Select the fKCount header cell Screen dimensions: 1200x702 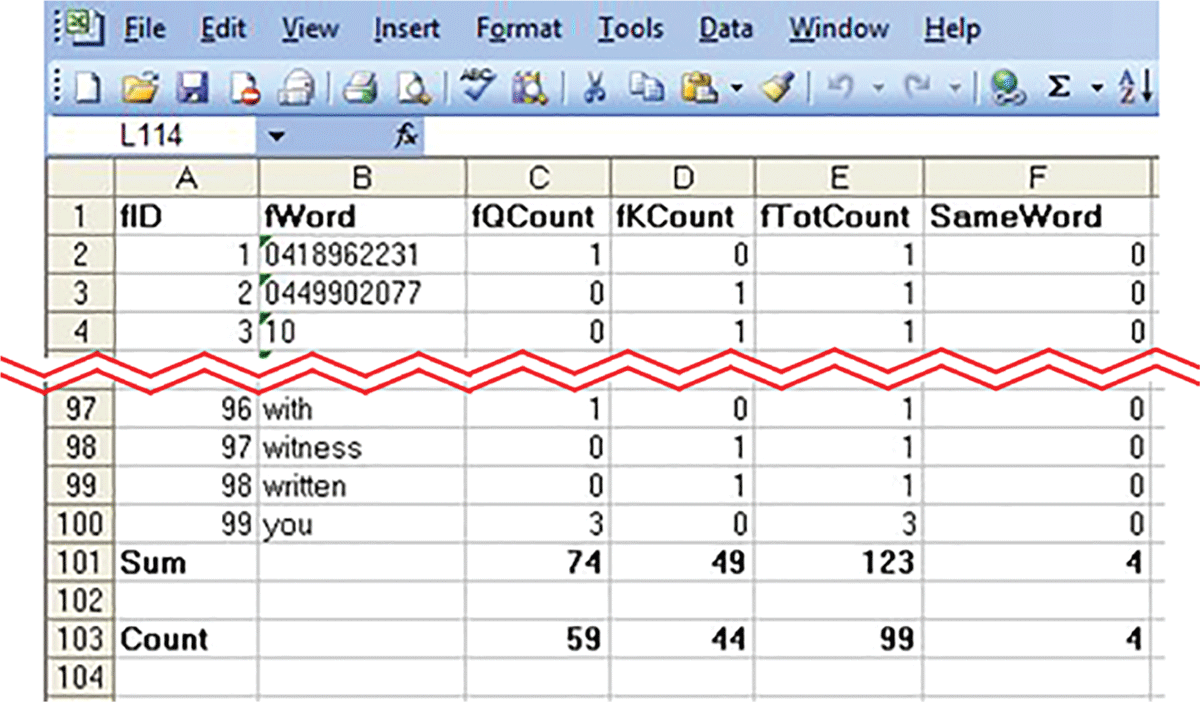(x=683, y=216)
